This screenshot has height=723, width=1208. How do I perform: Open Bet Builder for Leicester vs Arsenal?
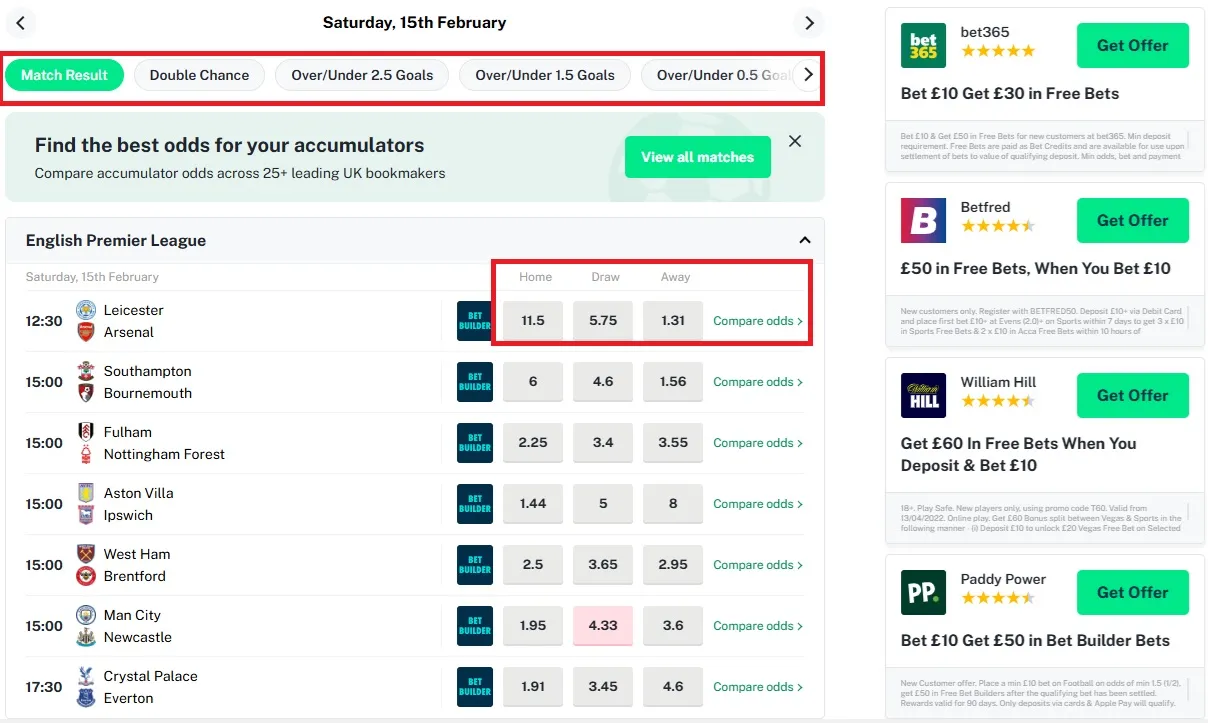tap(474, 321)
